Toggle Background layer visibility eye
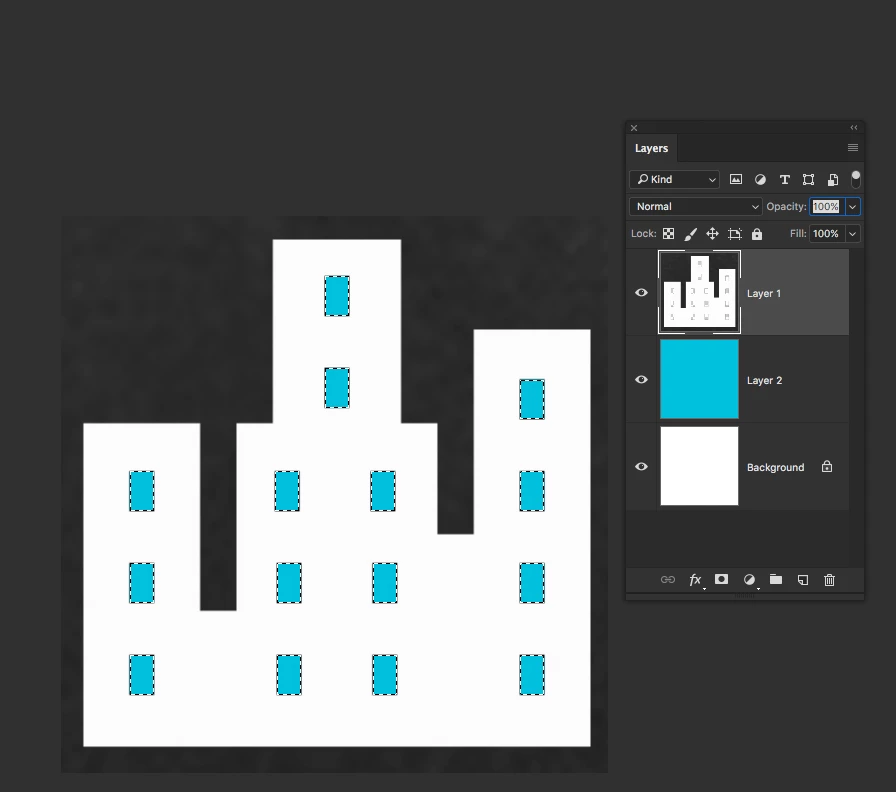 coord(641,466)
